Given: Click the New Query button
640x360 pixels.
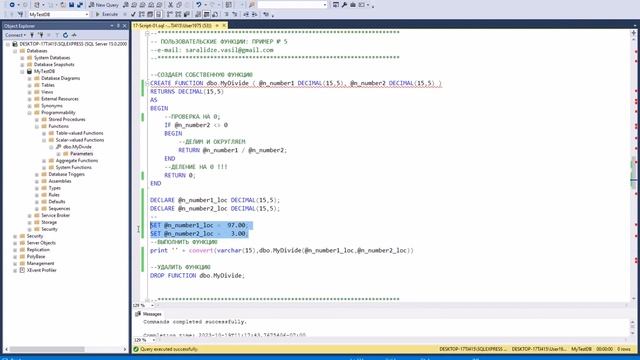Looking at the screenshot, I should 104,5.
